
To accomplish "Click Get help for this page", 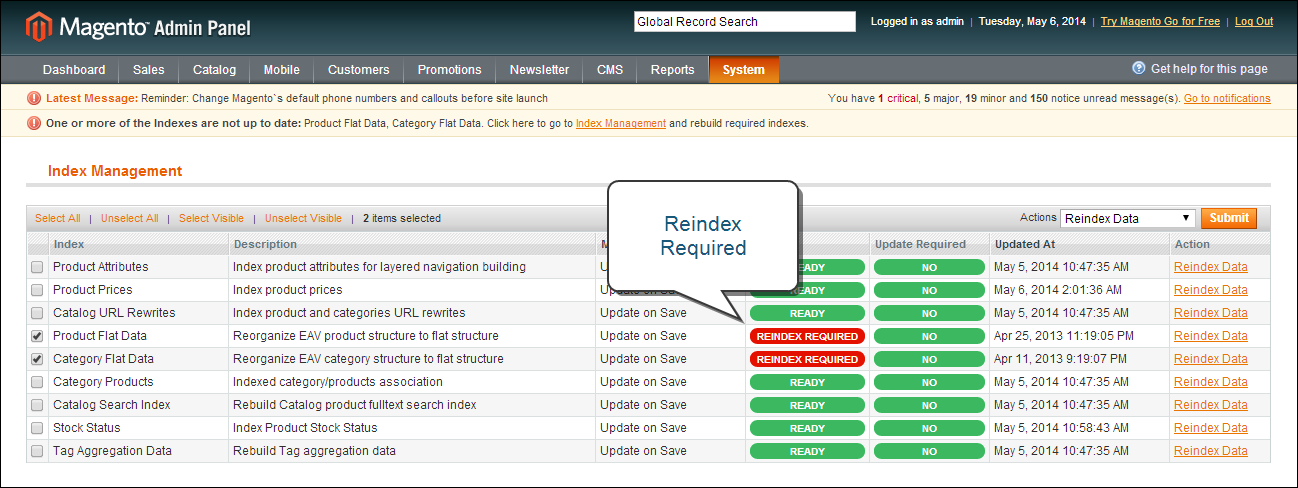I will pyautogui.click(x=1209, y=69).
